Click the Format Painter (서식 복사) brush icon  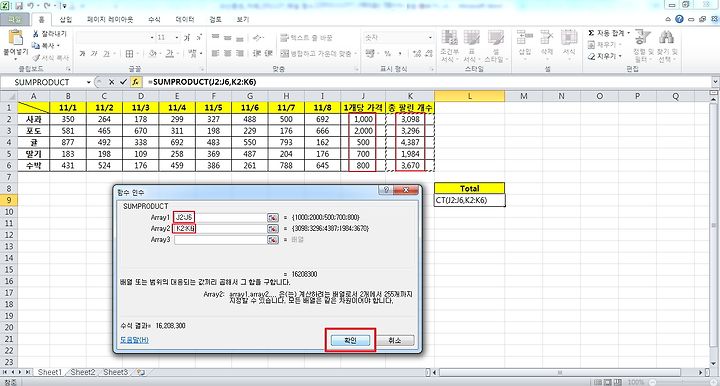(x=36, y=57)
